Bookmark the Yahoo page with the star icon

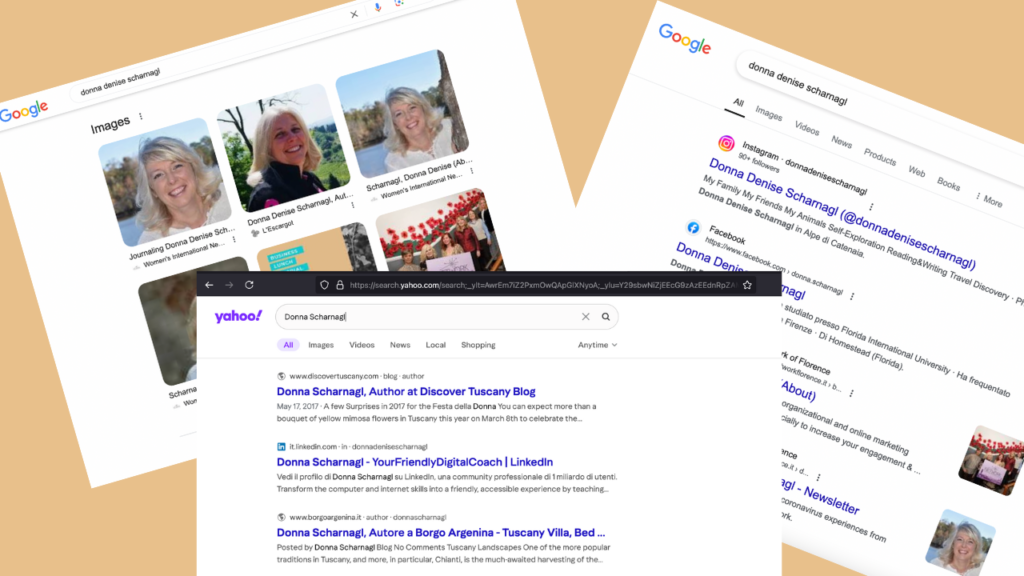(747, 285)
